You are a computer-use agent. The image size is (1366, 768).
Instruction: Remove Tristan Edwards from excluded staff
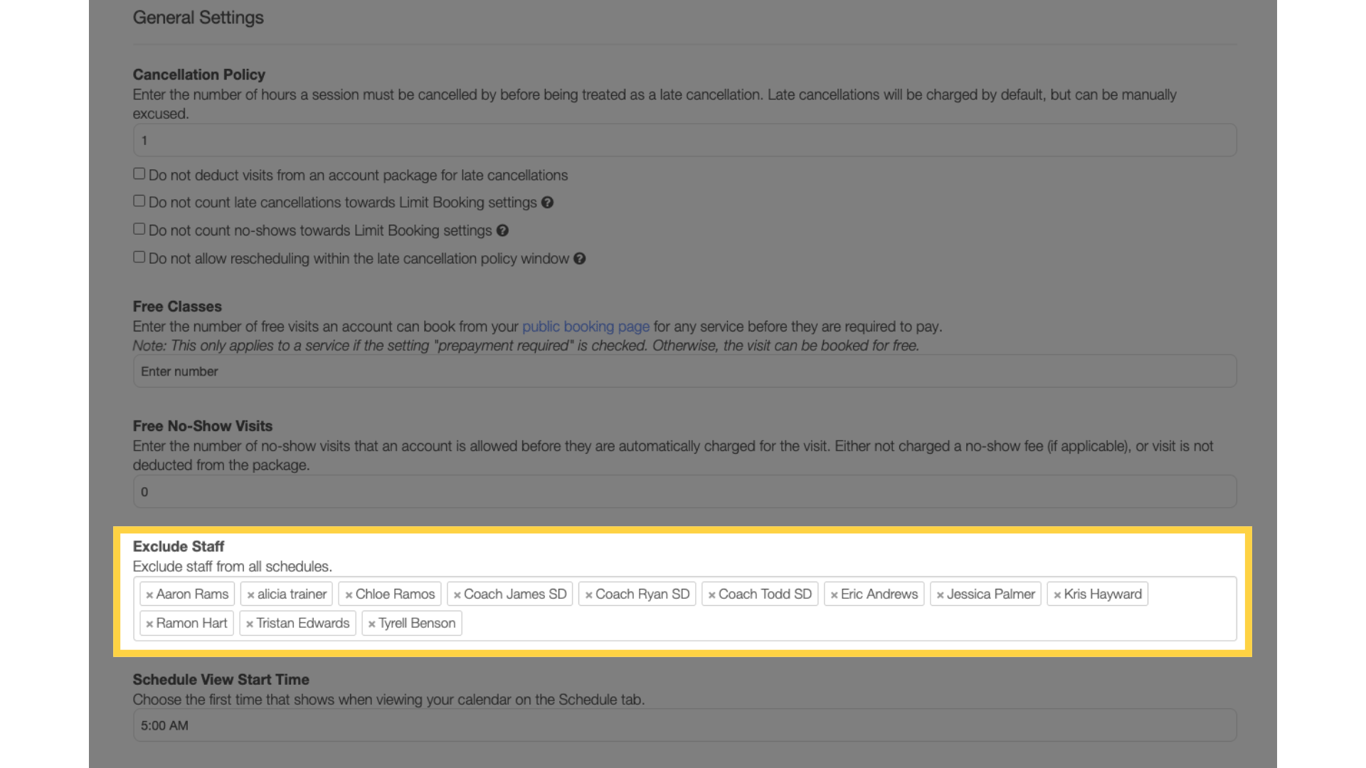coord(250,624)
